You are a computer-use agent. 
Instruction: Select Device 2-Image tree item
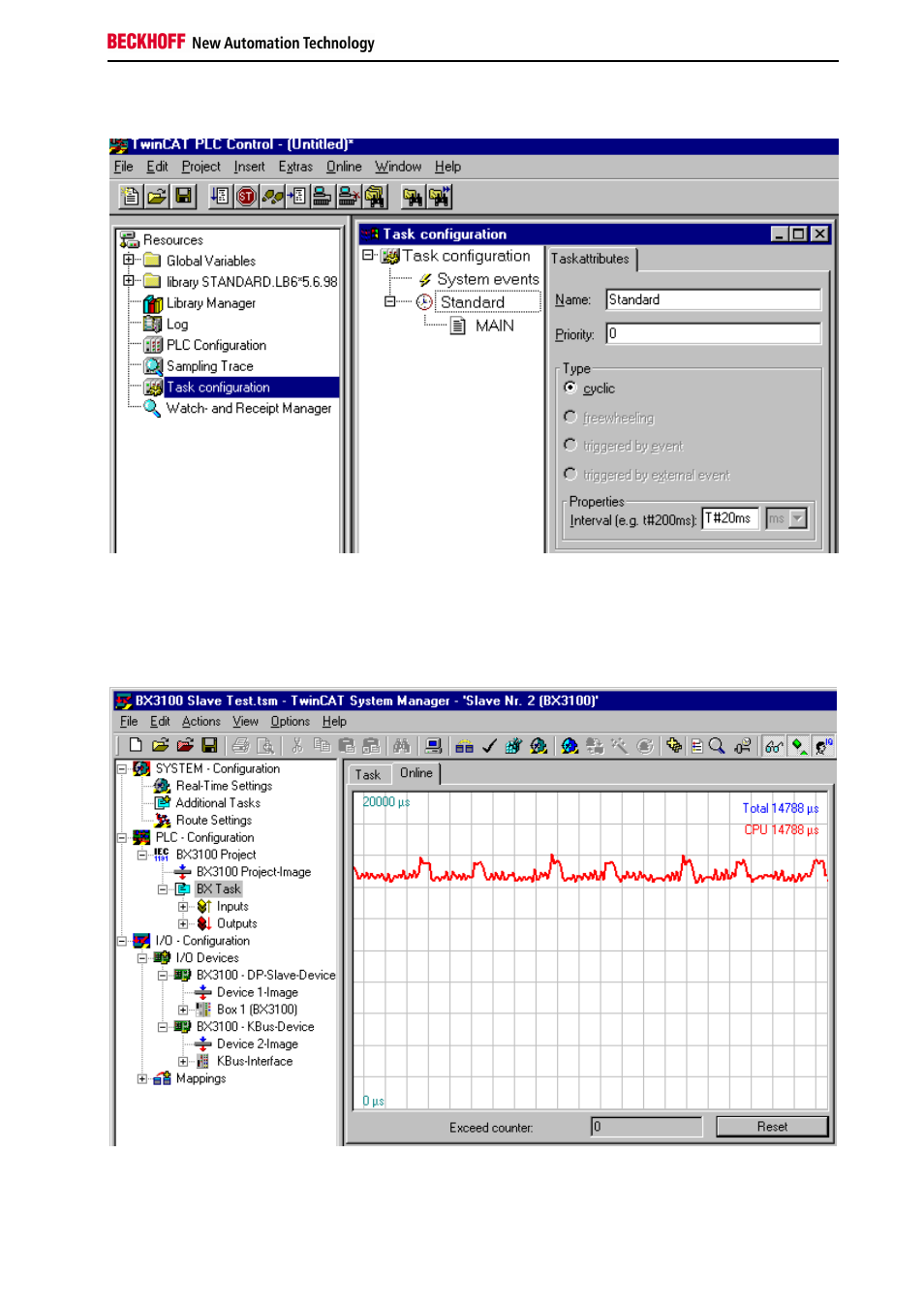[x=258, y=1043]
